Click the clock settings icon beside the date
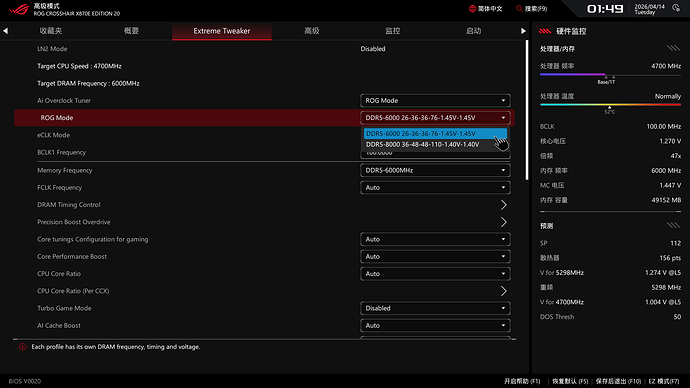This screenshot has width=690, height=388. [676, 8]
